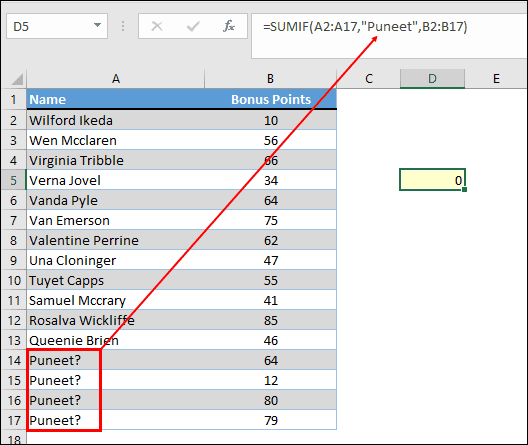
Task: Select column B header
Action: point(270,79)
